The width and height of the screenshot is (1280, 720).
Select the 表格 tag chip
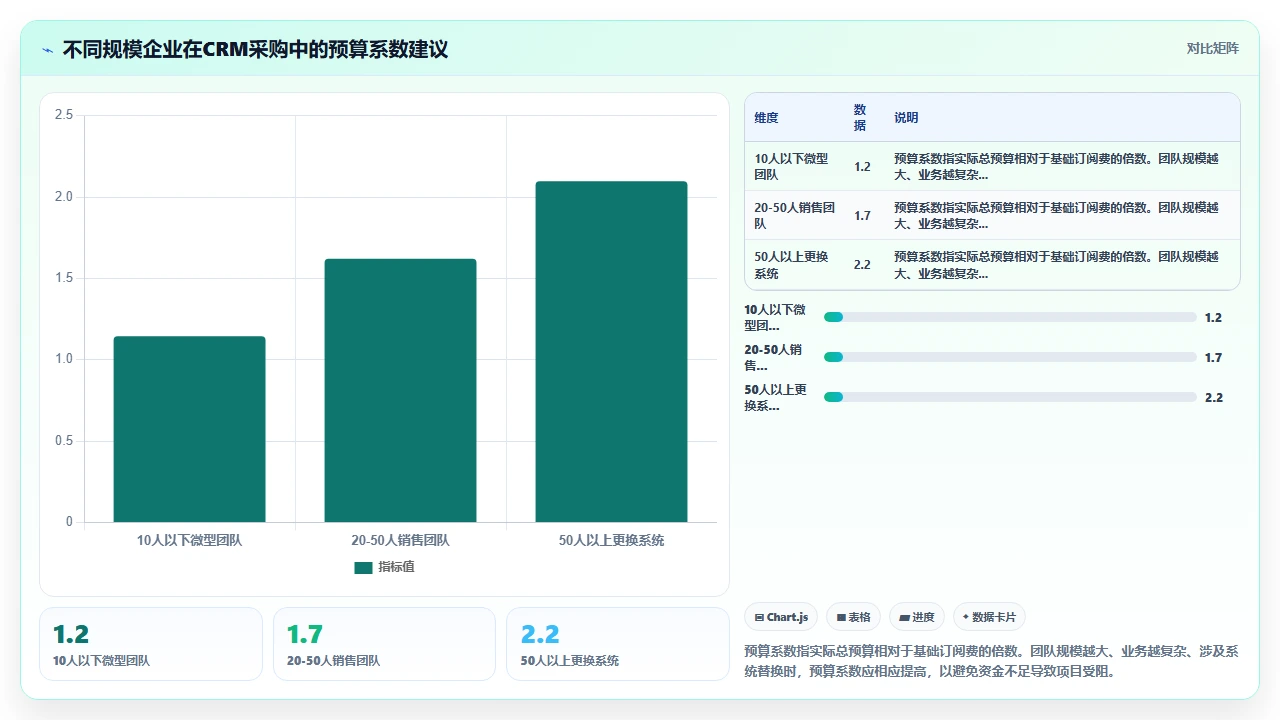(853, 617)
